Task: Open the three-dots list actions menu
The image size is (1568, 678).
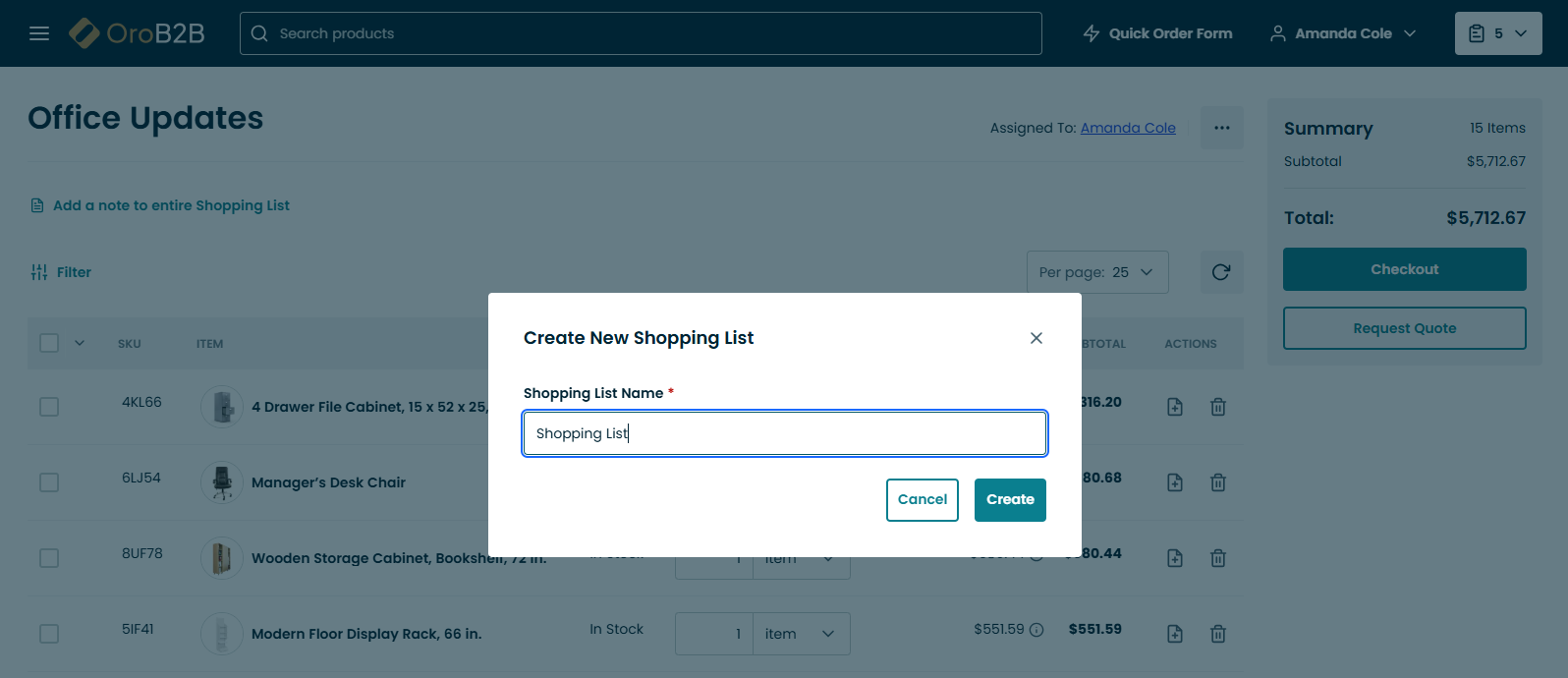Action: (1221, 128)
